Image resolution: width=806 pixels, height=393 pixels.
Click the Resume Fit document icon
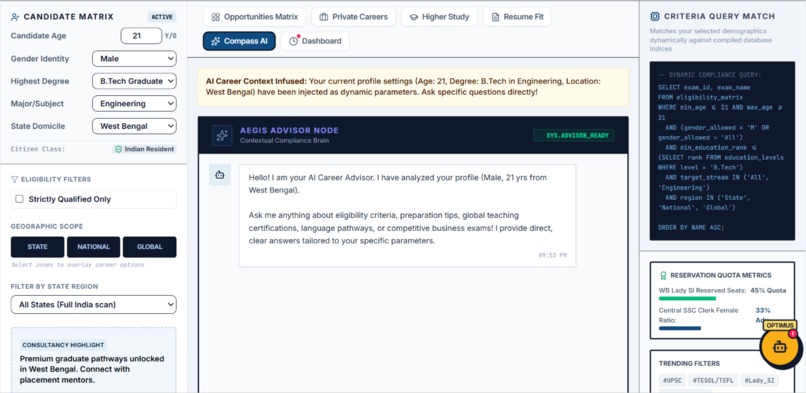496,17
